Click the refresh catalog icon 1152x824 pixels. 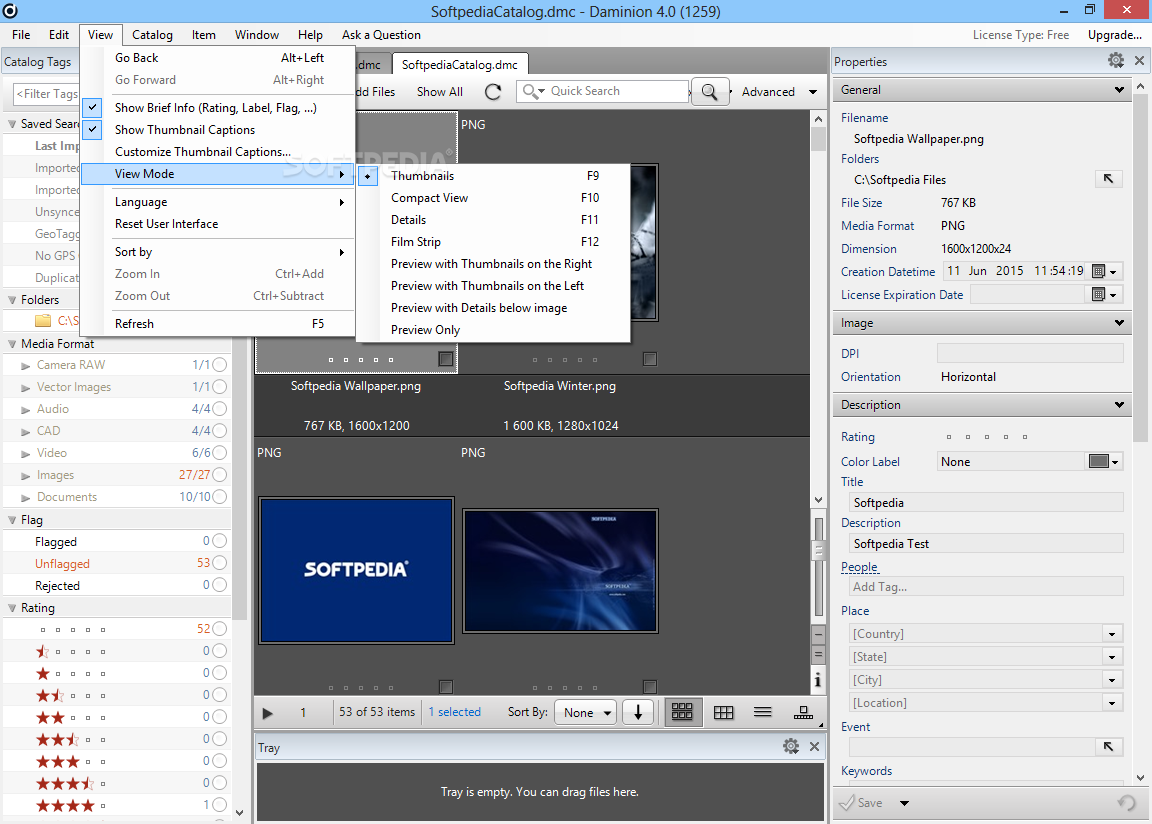point(493,92)
